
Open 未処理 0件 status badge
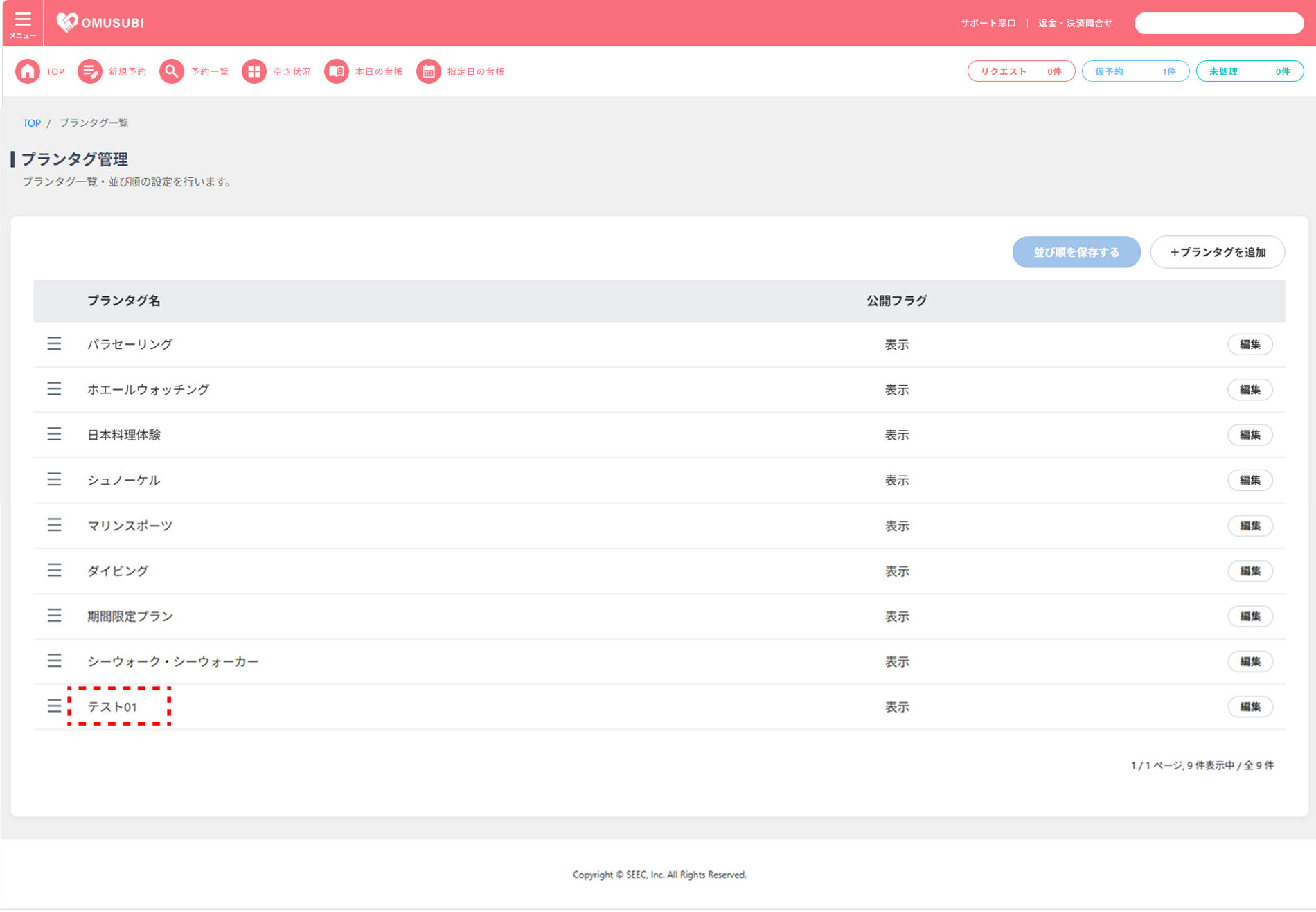(x=1250, y=71)
